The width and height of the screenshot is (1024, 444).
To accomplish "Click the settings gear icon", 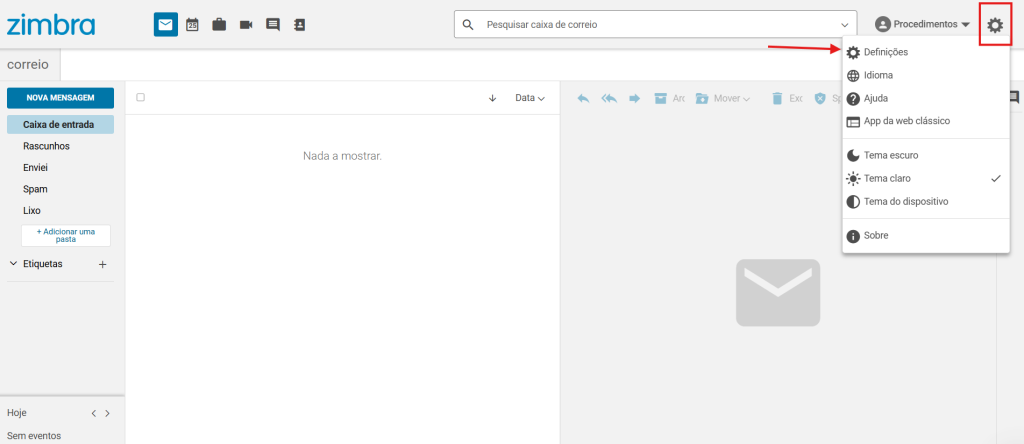I will (x=994, y=24).
